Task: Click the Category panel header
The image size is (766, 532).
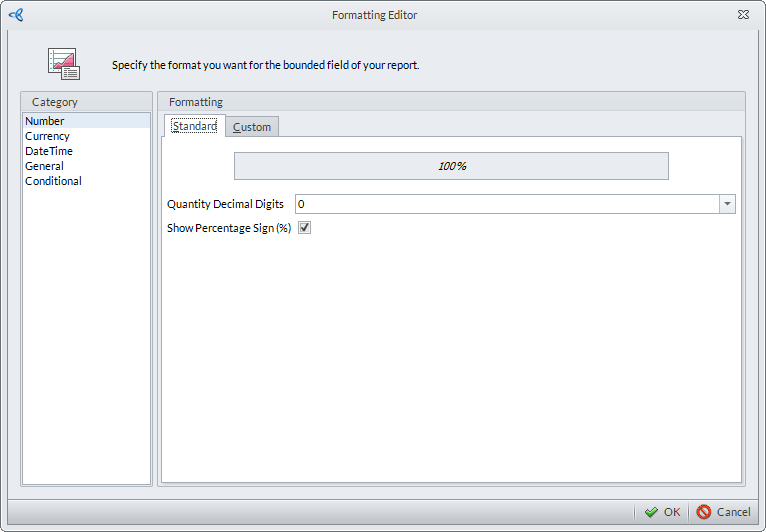Action: 55,102
